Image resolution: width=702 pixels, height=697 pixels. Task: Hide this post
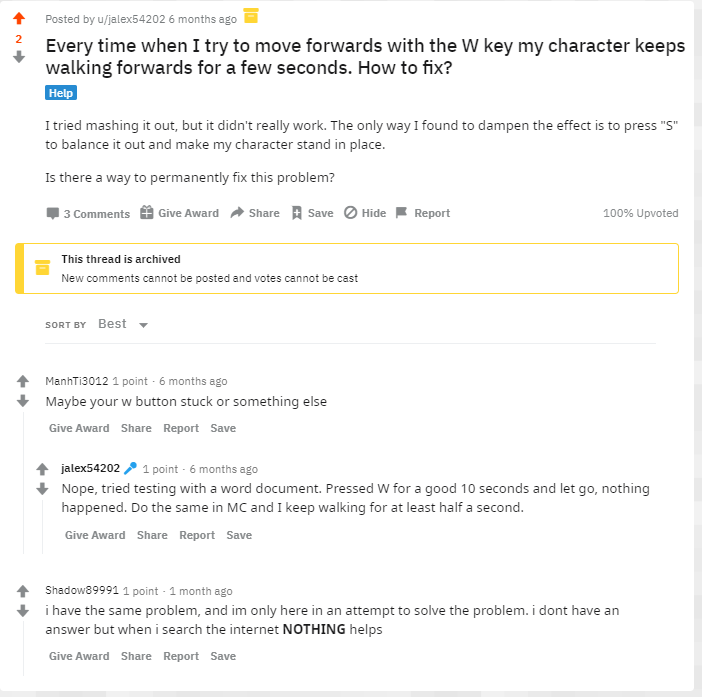click(365, 213)
